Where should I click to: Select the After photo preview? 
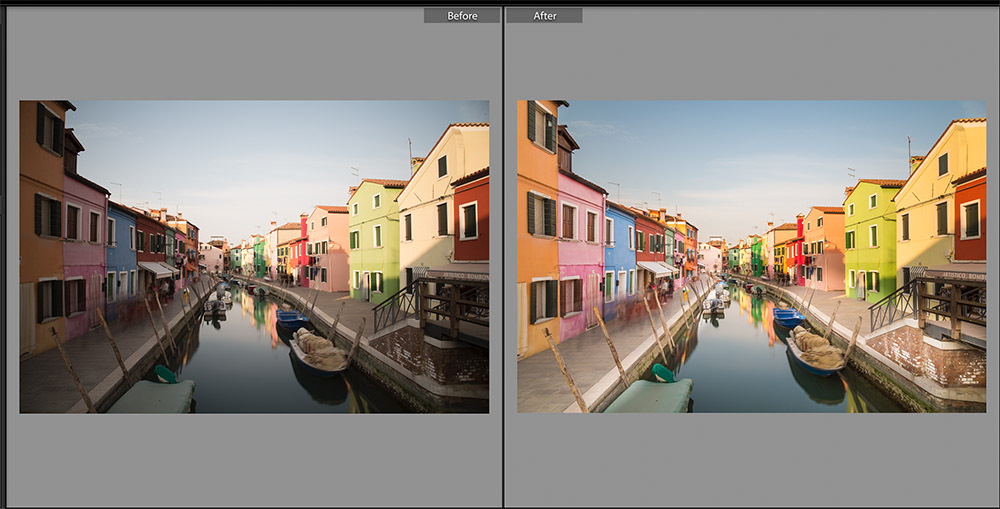click(x=751, y=256)
